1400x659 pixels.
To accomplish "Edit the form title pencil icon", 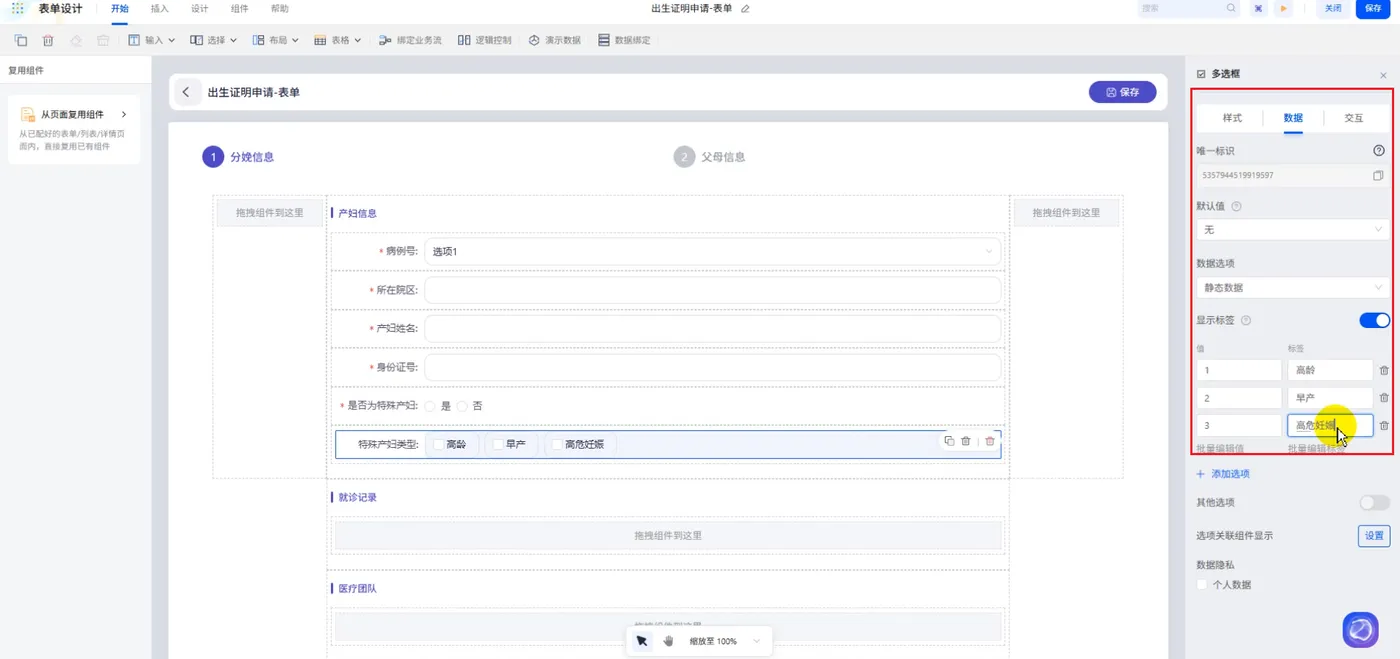I will (745, 8).
